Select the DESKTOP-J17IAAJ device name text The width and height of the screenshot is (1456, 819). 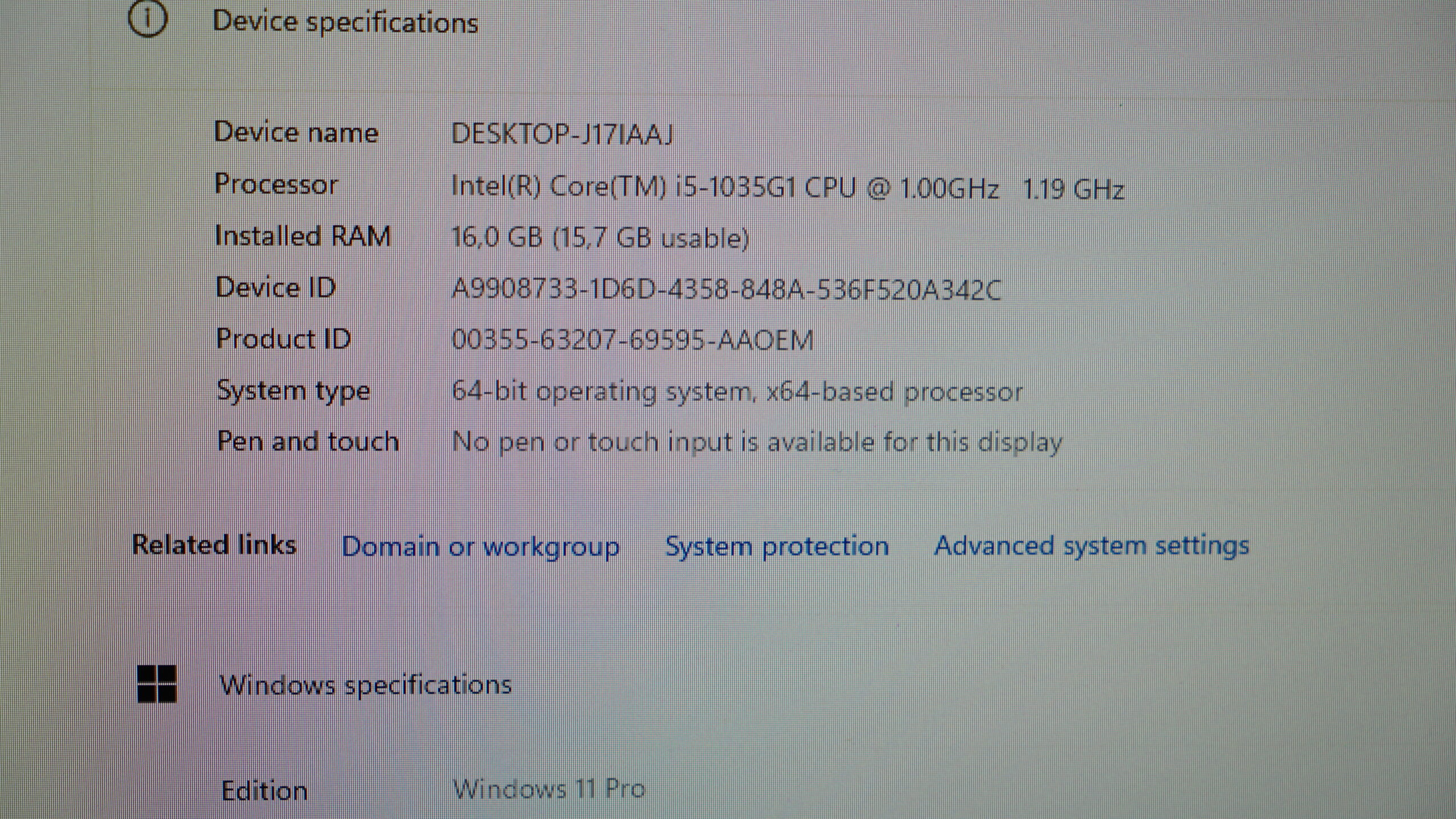[x=562, y=134]
